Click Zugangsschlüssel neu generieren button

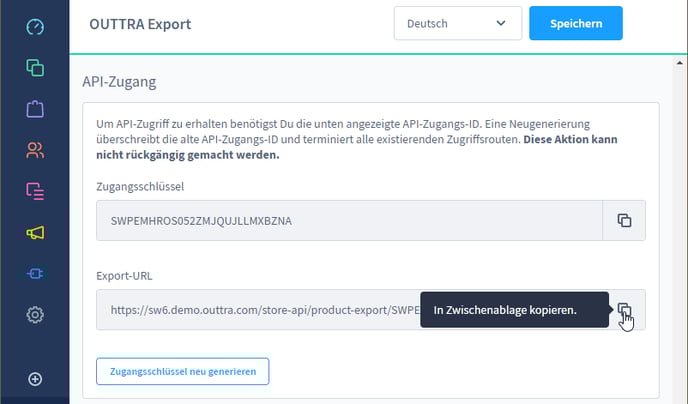click(x=183, y=371)
